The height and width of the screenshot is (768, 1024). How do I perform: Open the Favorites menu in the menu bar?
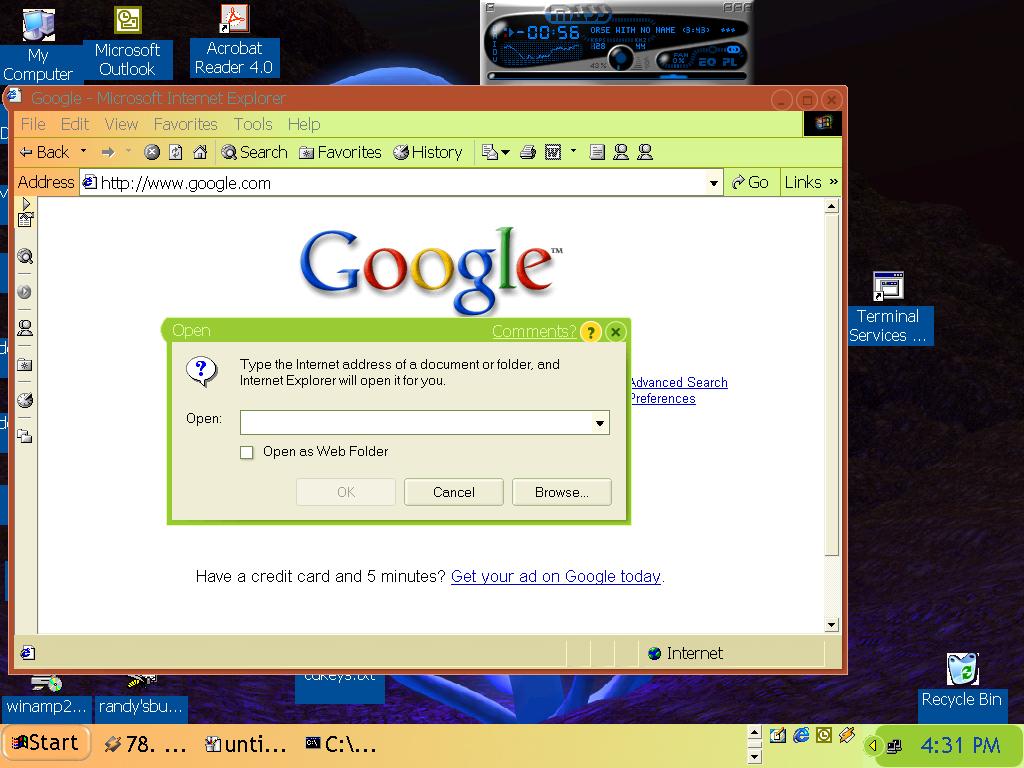[x=185, y=125]
